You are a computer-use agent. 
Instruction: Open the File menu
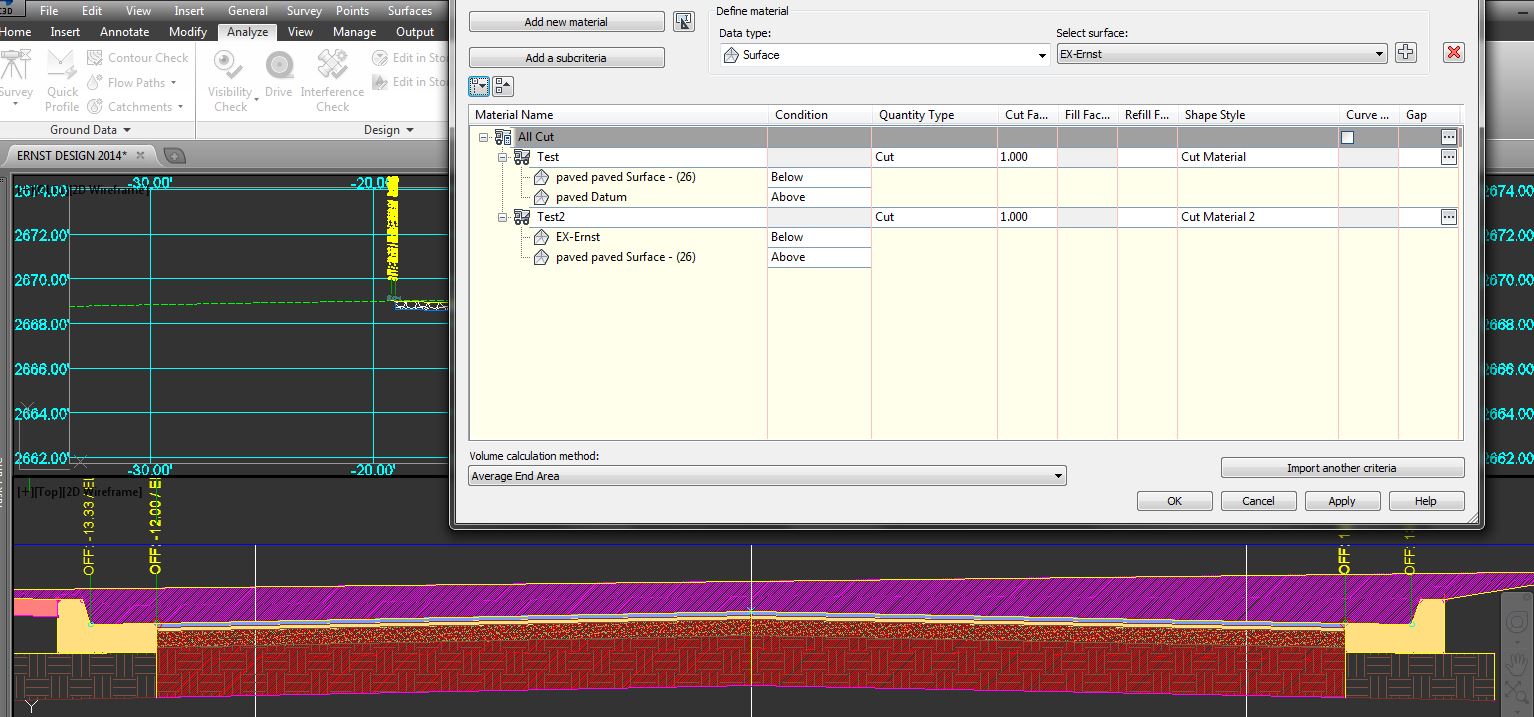[x=48, y=11]
